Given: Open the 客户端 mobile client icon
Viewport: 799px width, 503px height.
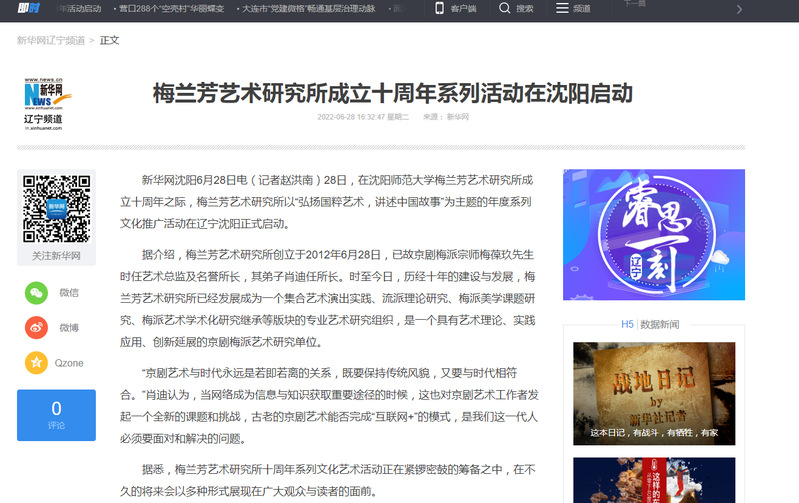Looking at the screenshot, I should pos(440,9).
